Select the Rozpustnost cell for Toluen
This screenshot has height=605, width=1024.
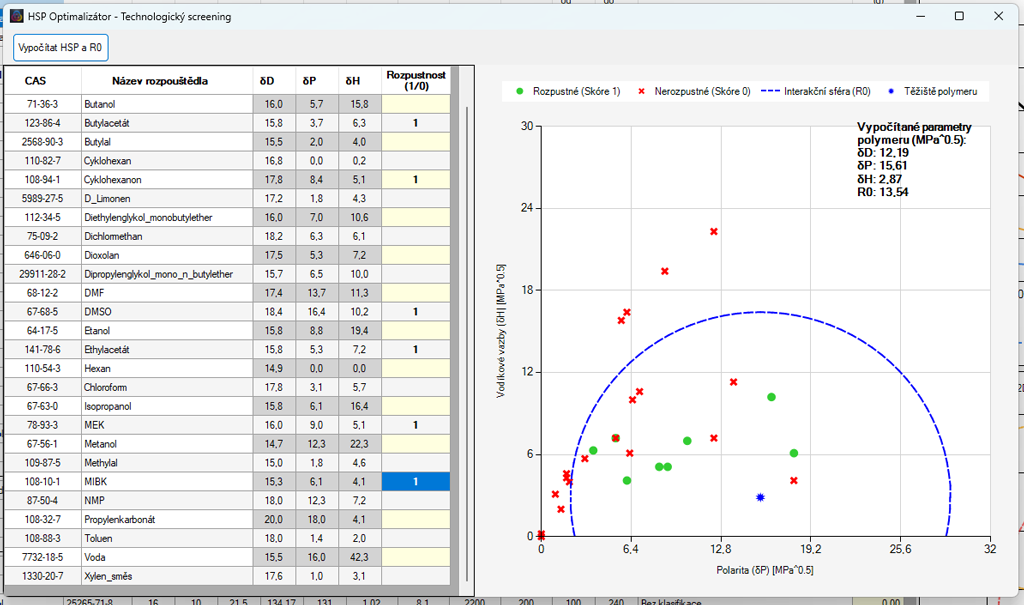(416, 539)
